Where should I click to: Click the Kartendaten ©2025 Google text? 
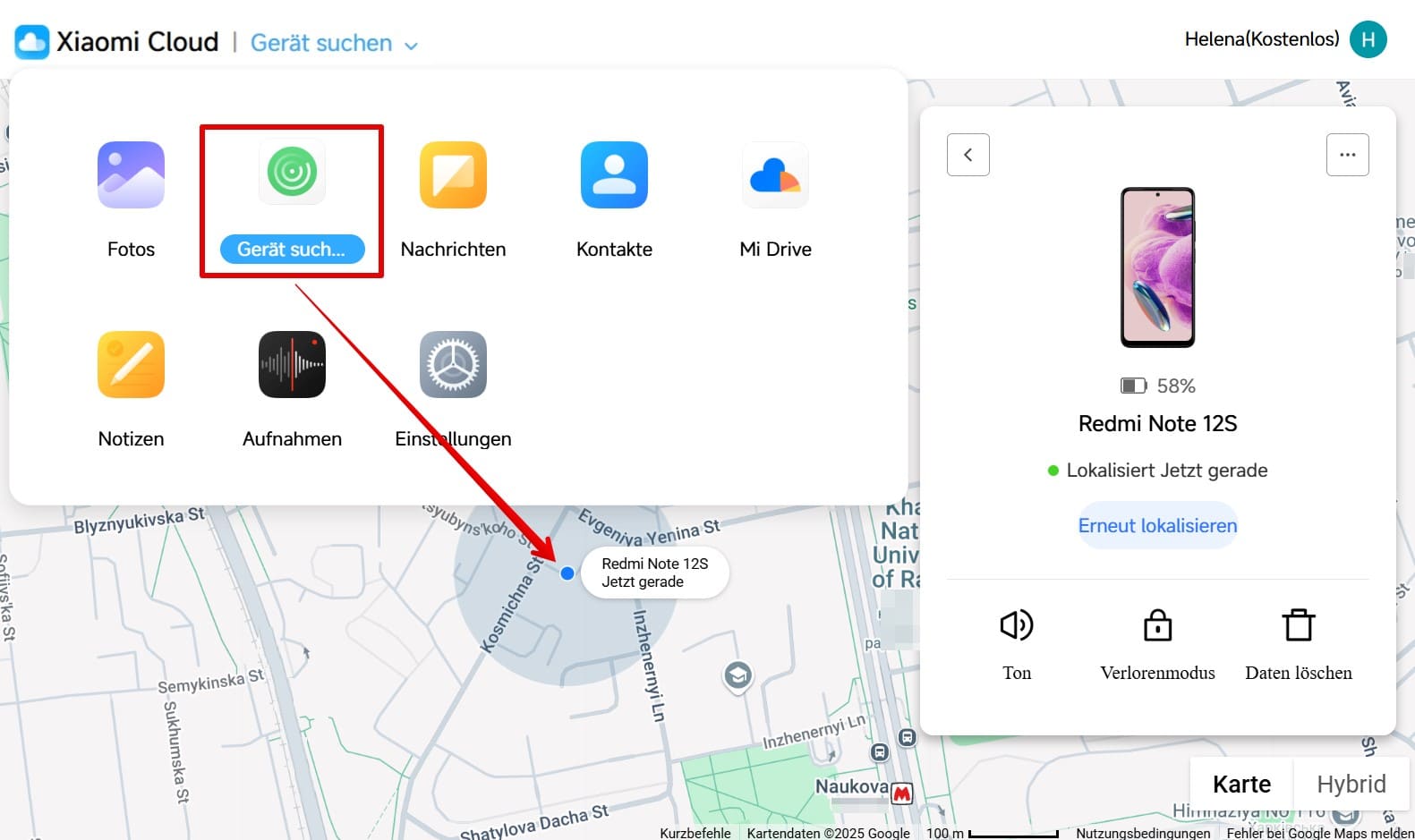(828, 833)
